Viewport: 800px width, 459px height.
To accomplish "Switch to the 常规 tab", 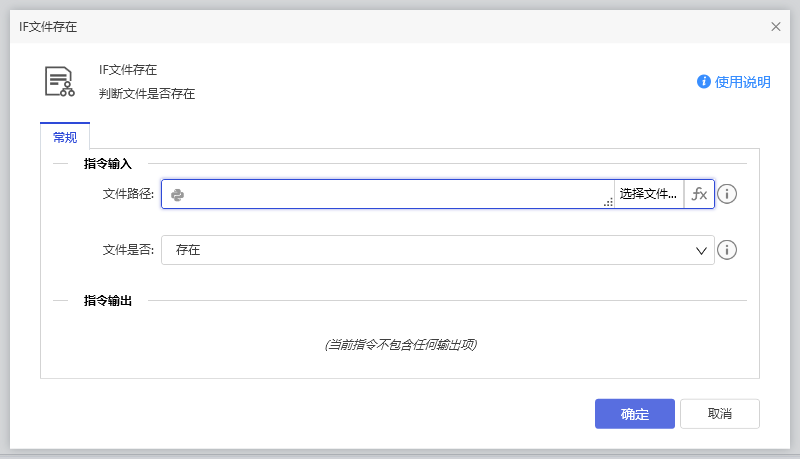I will pyautogui.click(x=65, y=137).
